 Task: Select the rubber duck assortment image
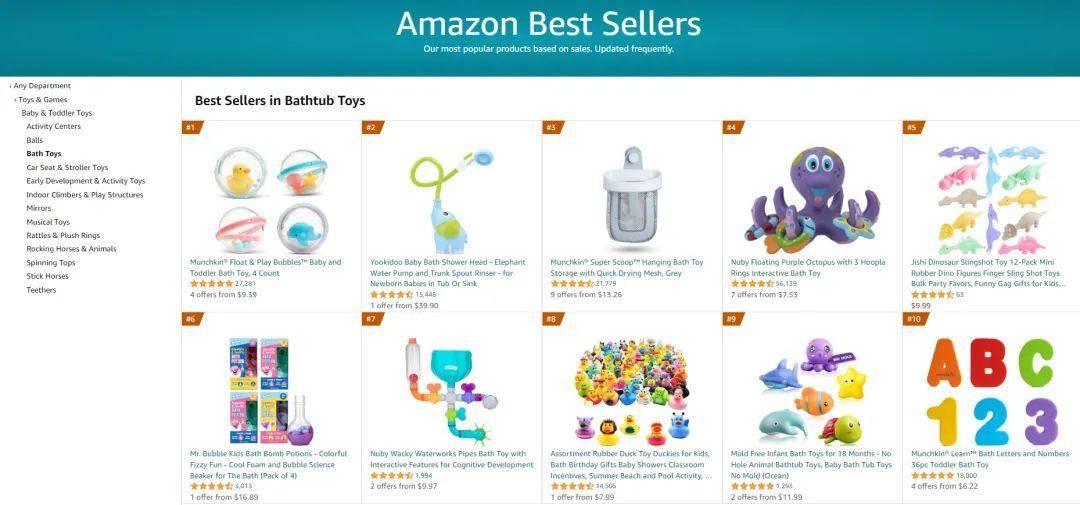coord(632,391)
